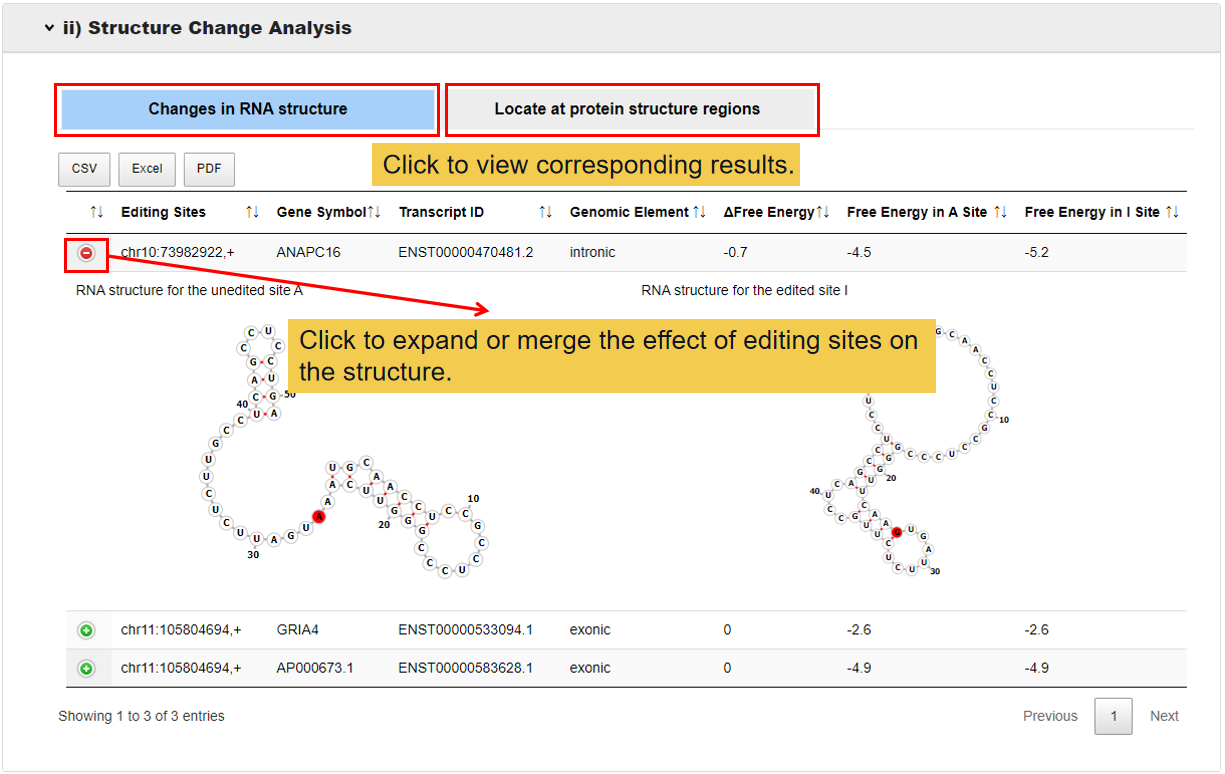
Task: Sort by Genomic Element column arrows
Action: pos(700,212)
